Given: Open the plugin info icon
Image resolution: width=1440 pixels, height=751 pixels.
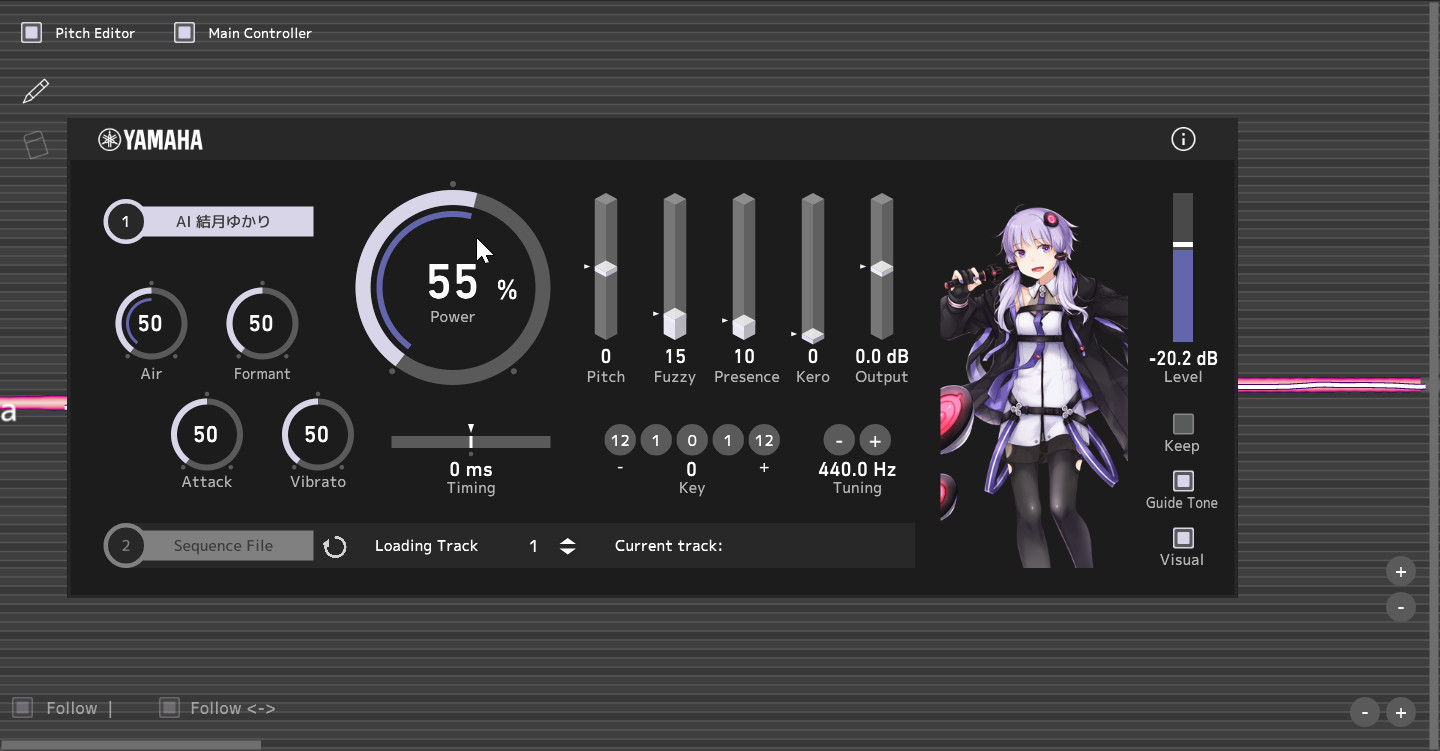Looking at the screenshot, I should tap(1183, 139).
